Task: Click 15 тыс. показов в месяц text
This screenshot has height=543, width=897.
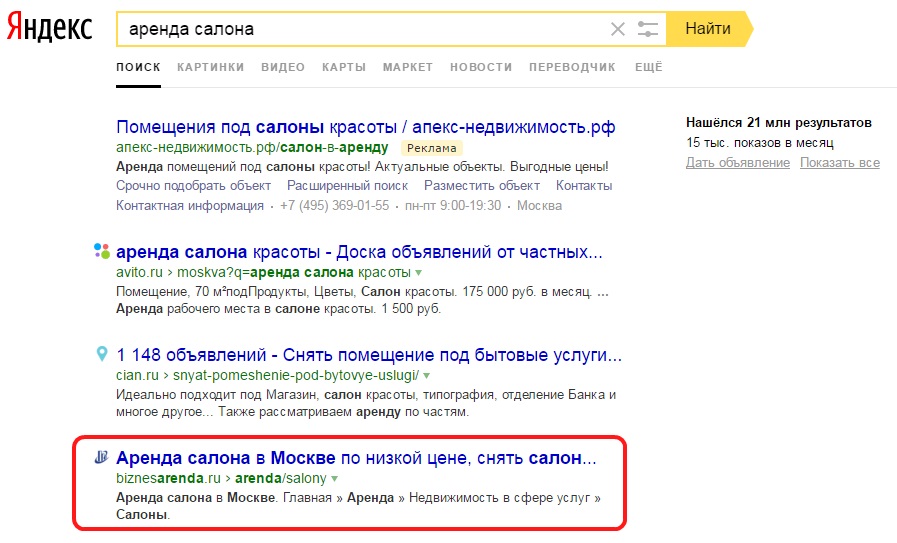Action: (760, 142)
